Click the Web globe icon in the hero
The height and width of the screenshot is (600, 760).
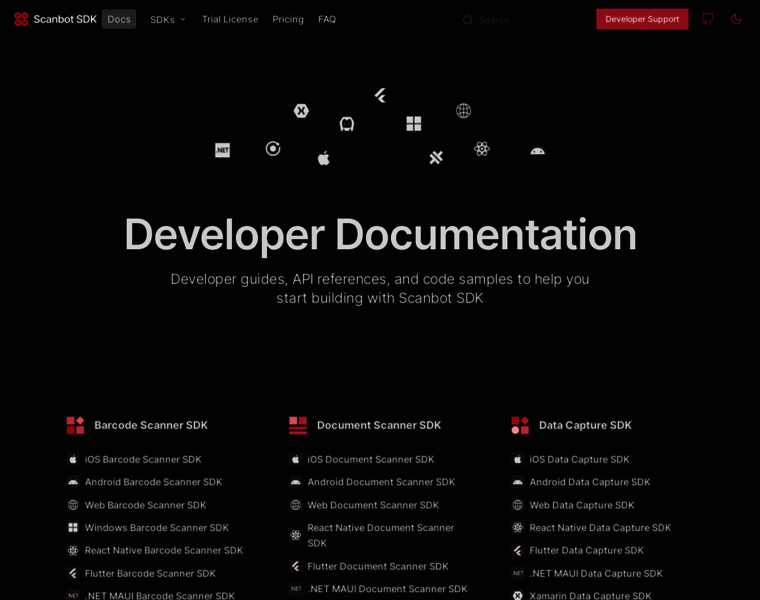click(463, 111)
